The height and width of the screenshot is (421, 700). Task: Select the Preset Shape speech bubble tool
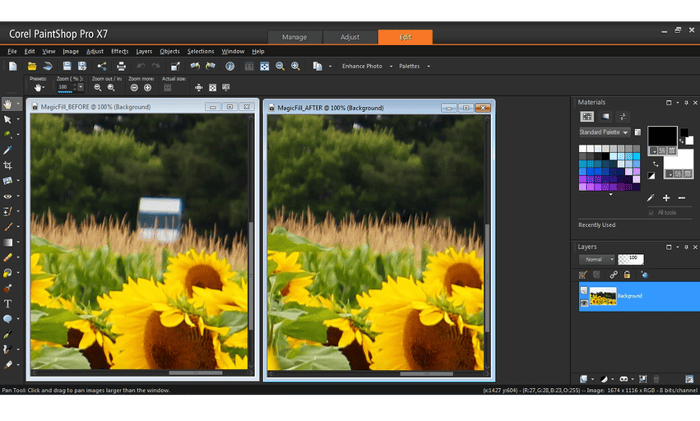(x=8, y=319)
